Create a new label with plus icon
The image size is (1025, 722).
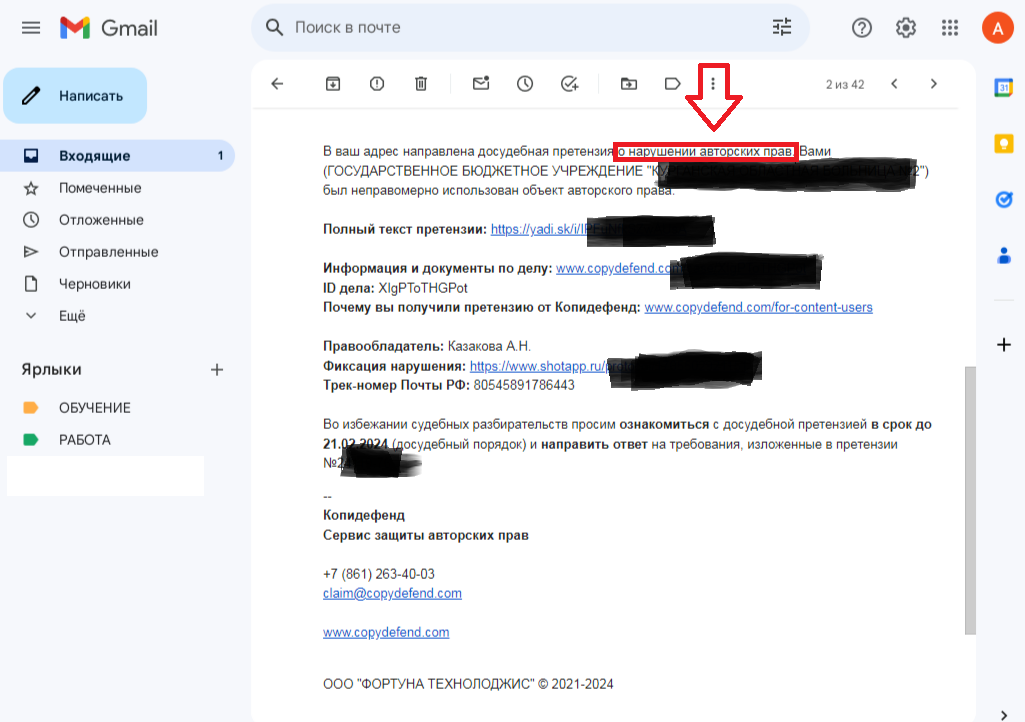click(x=217, y=370)
